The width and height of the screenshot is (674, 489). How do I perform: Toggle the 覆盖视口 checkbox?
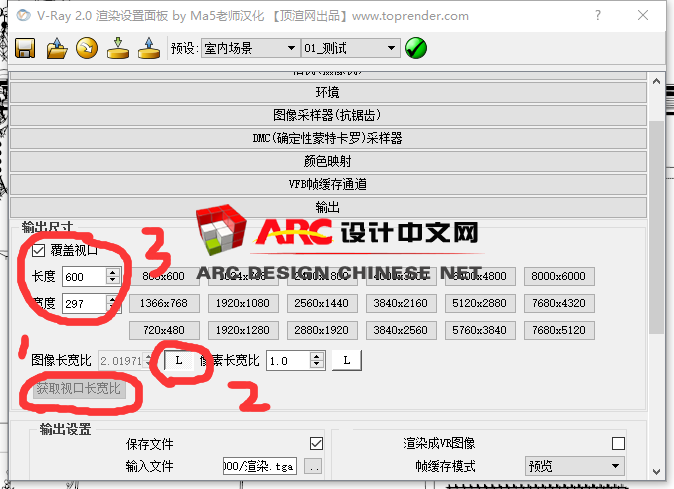[x=39, y=251]
